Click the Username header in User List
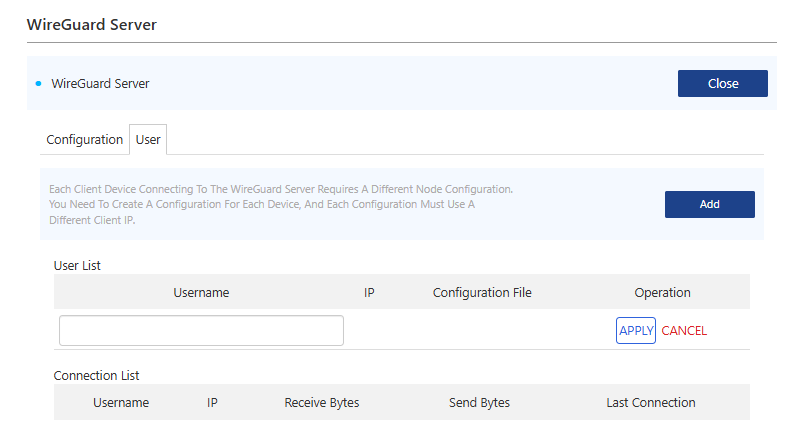This screenshot has width=807, height=447. tap(201, 293)
